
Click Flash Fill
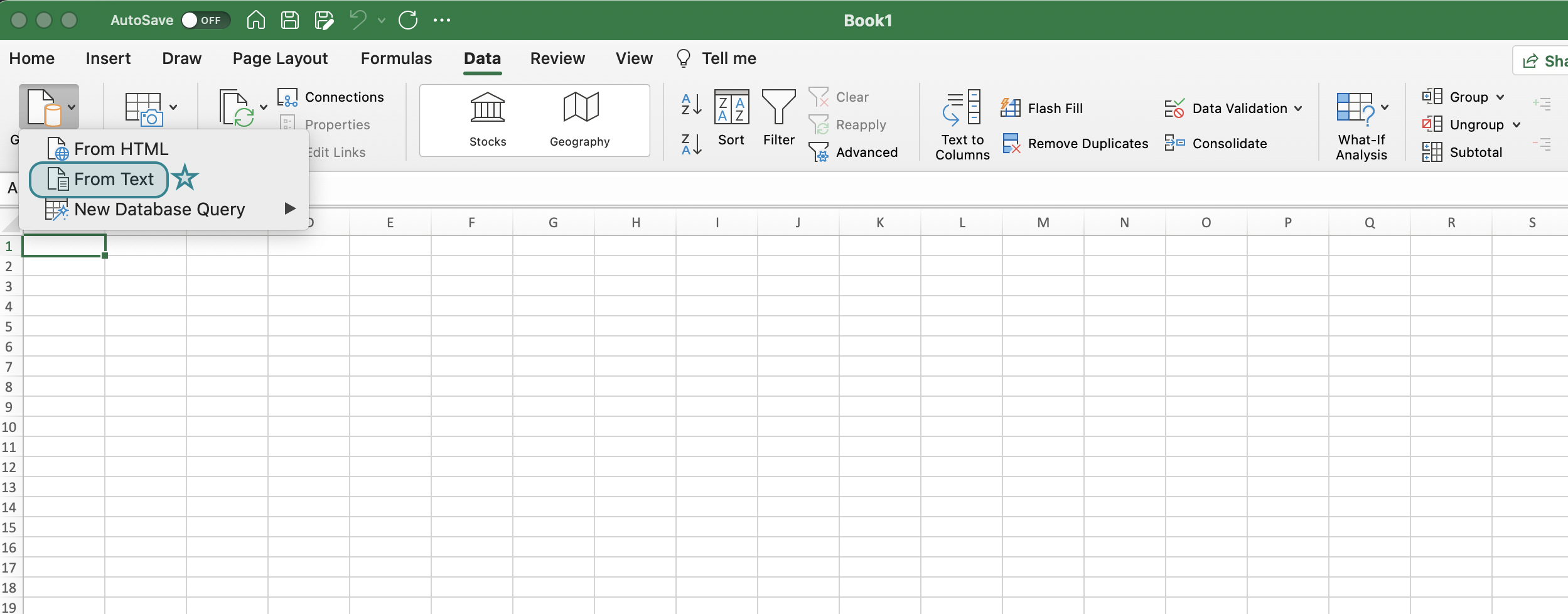coord(1042,109)
